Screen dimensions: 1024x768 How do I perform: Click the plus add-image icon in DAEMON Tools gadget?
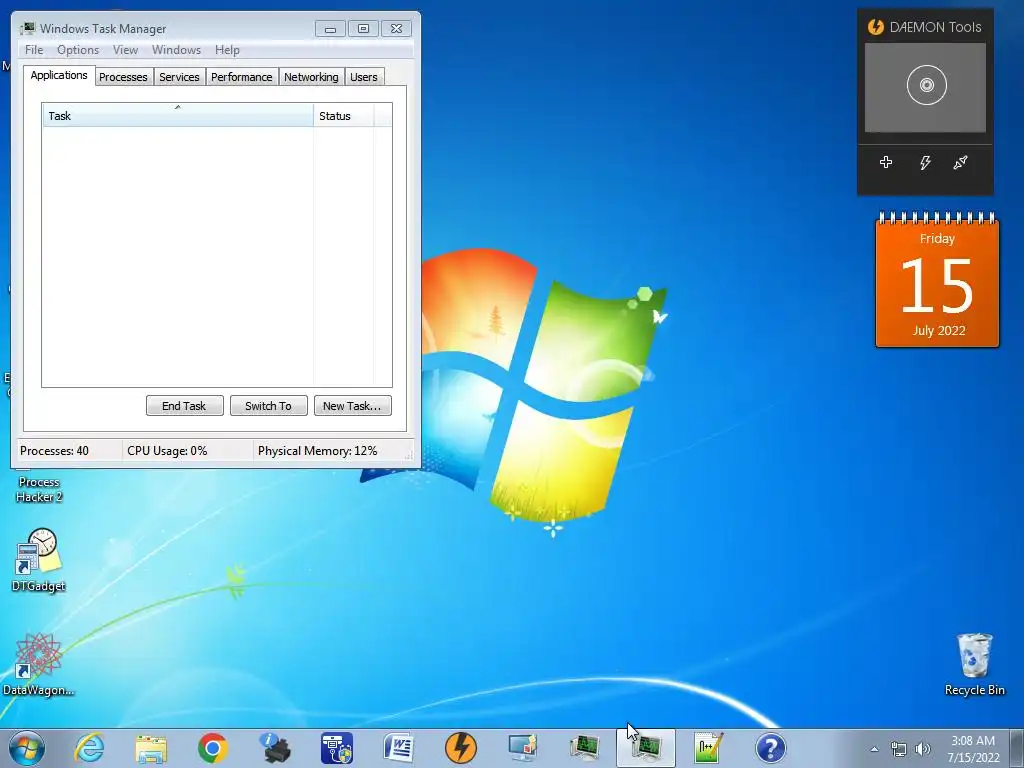[x=886, y=162]
